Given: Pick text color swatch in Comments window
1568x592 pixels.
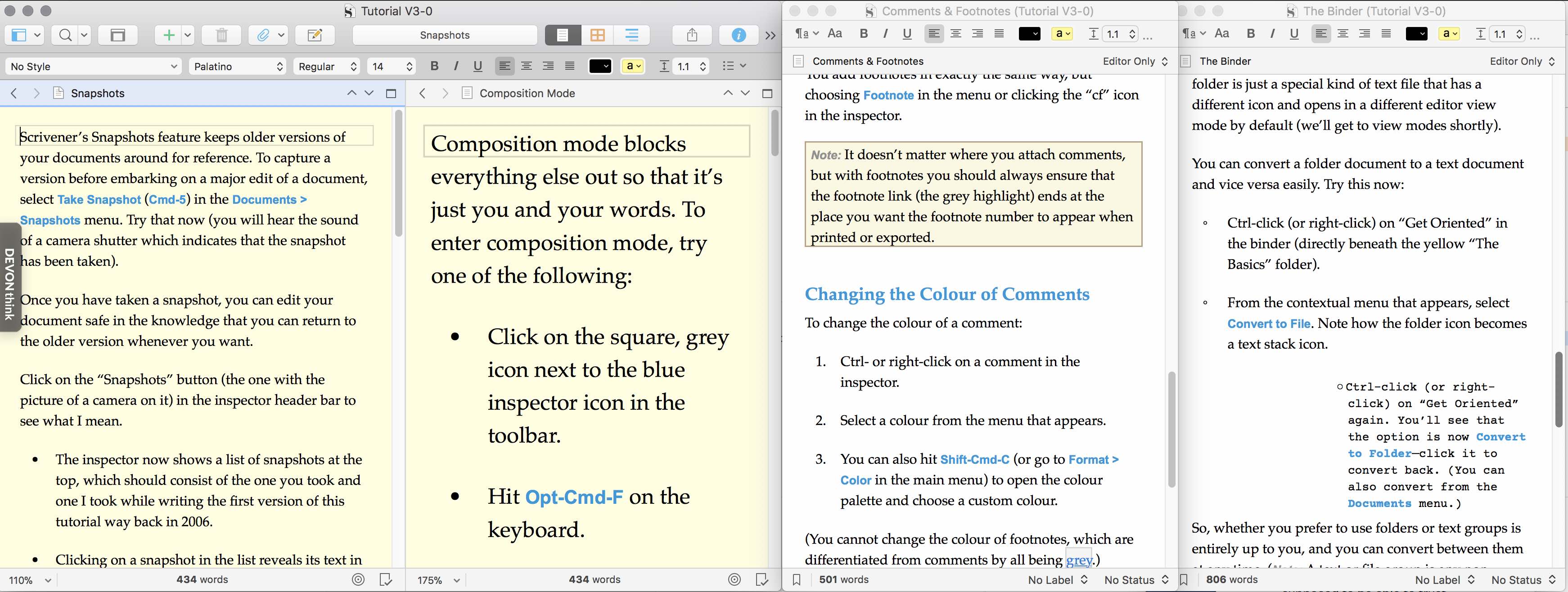Looking at the screenshot, I should (1029, 33).
